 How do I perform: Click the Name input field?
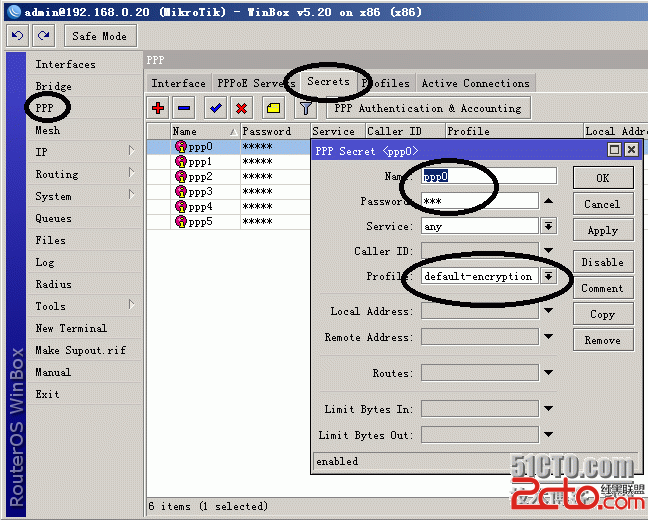489,176
